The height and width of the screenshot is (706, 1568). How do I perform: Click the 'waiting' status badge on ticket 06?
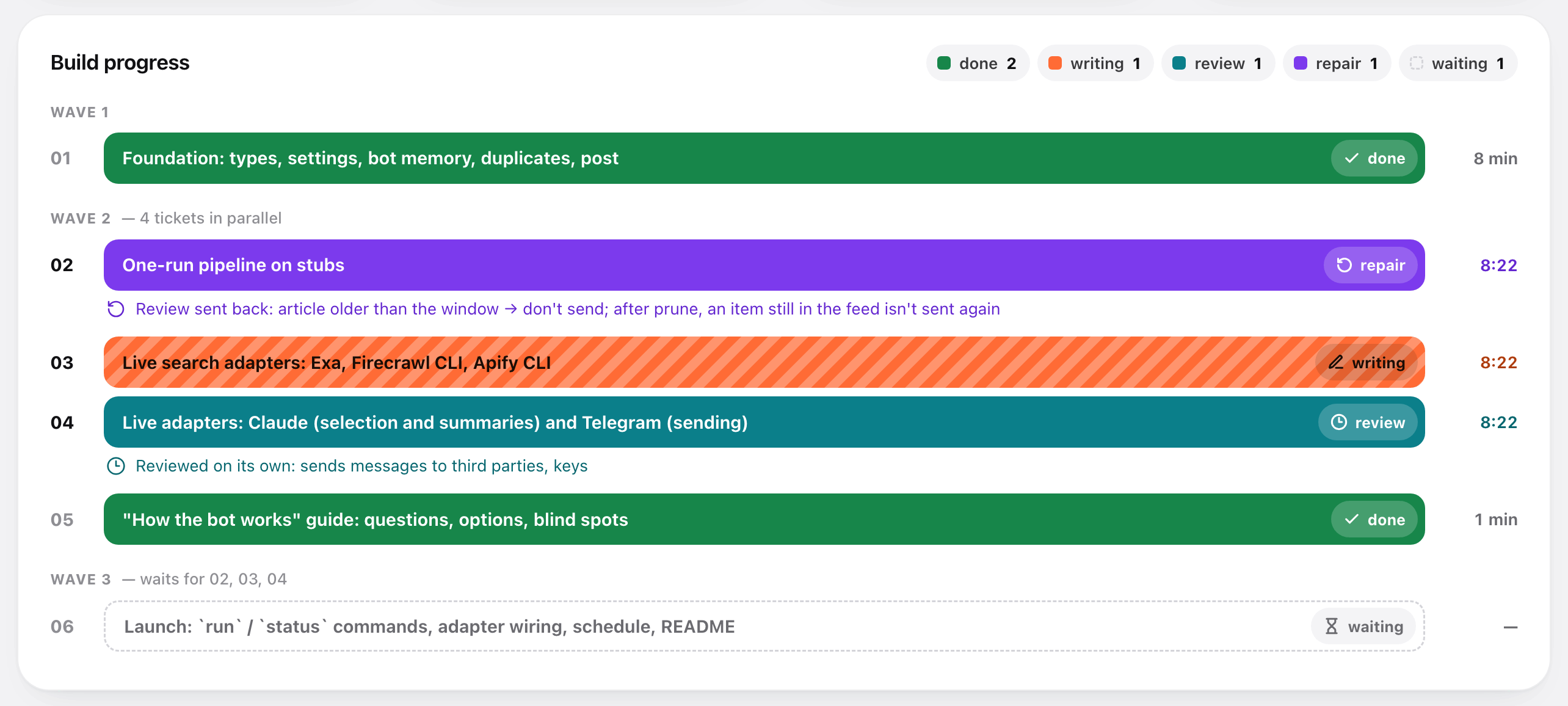point(1363,626)
